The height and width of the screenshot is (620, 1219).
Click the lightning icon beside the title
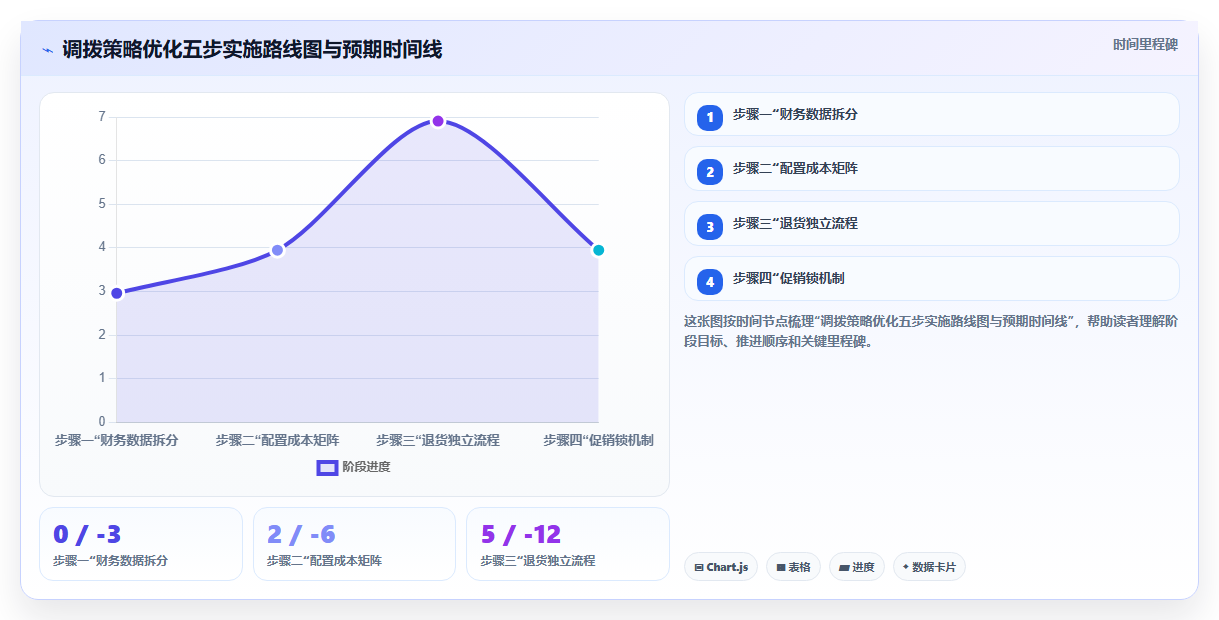[x=48, y=50]
